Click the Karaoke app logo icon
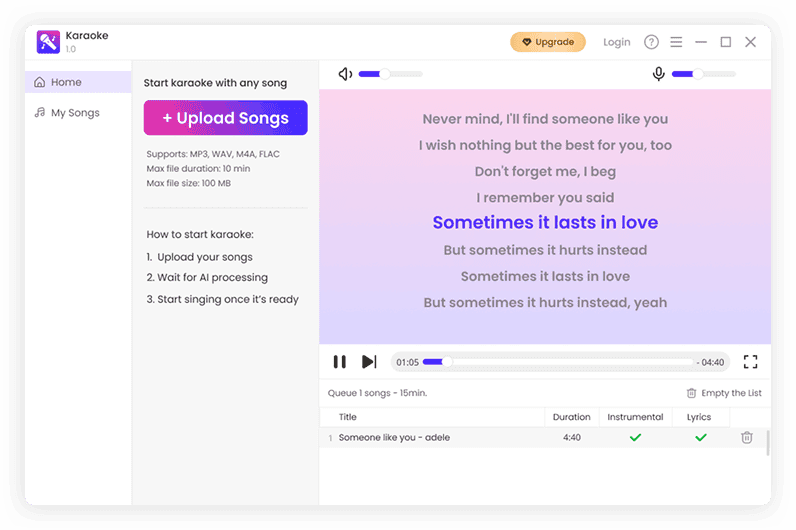The image size is (796, 530). pyautogui.click(x=48, y=42)
